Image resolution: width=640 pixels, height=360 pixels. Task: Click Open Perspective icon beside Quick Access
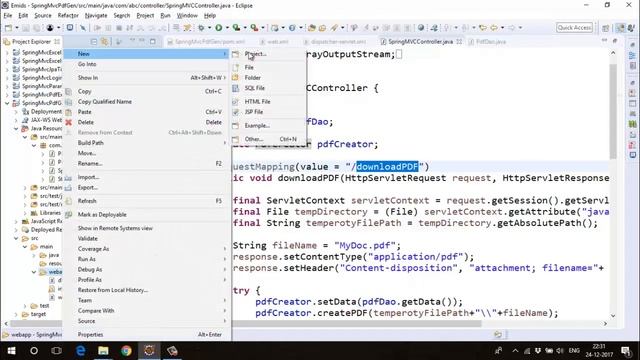click(605, 28)
